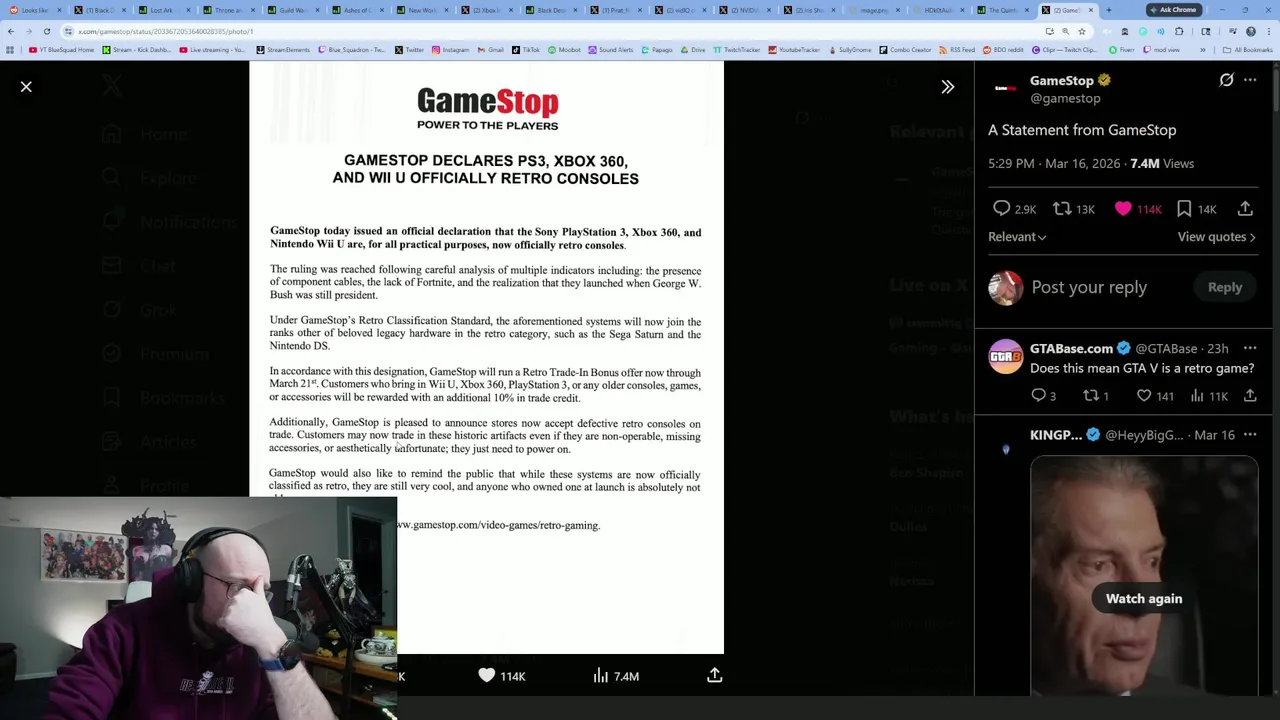
Task: Open All Bookmarks folder
Action: click(x=1248, y=50)
